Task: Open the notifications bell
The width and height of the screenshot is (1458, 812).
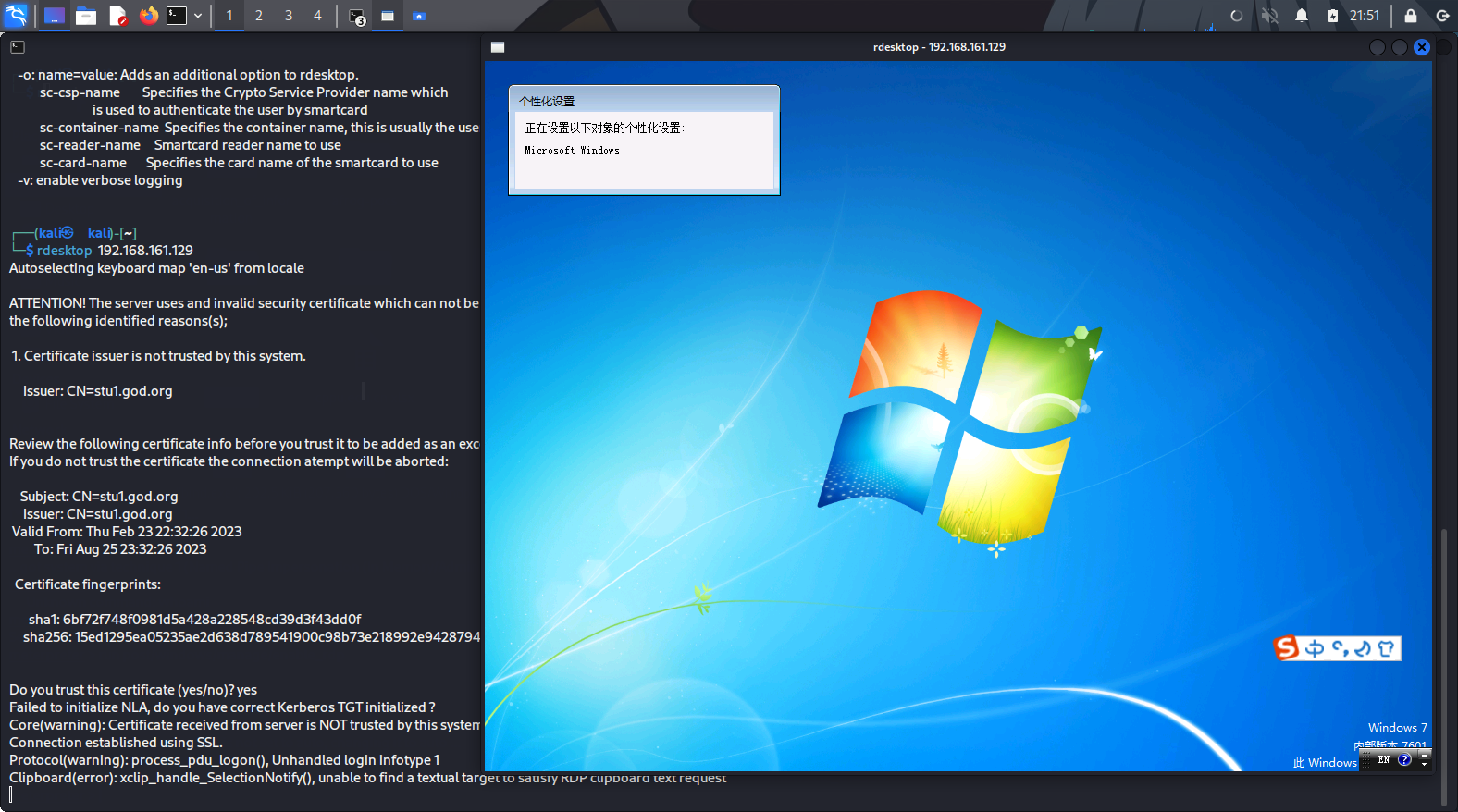Action: click(x=1302, y=16)
